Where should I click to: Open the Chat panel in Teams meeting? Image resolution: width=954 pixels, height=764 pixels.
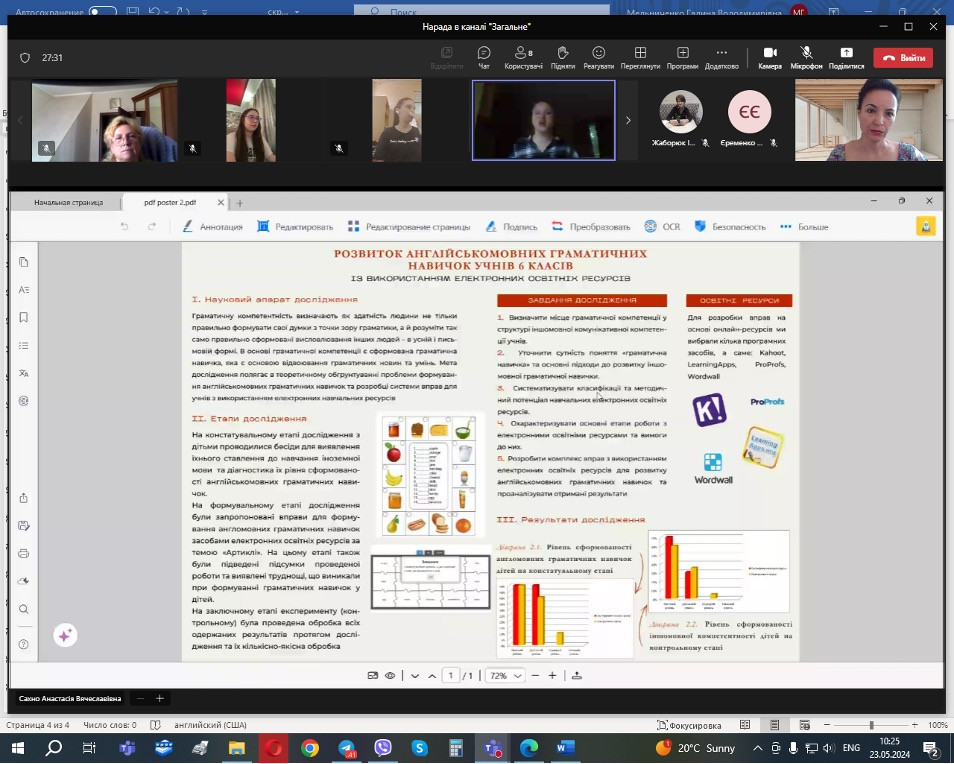coord(484,56)
